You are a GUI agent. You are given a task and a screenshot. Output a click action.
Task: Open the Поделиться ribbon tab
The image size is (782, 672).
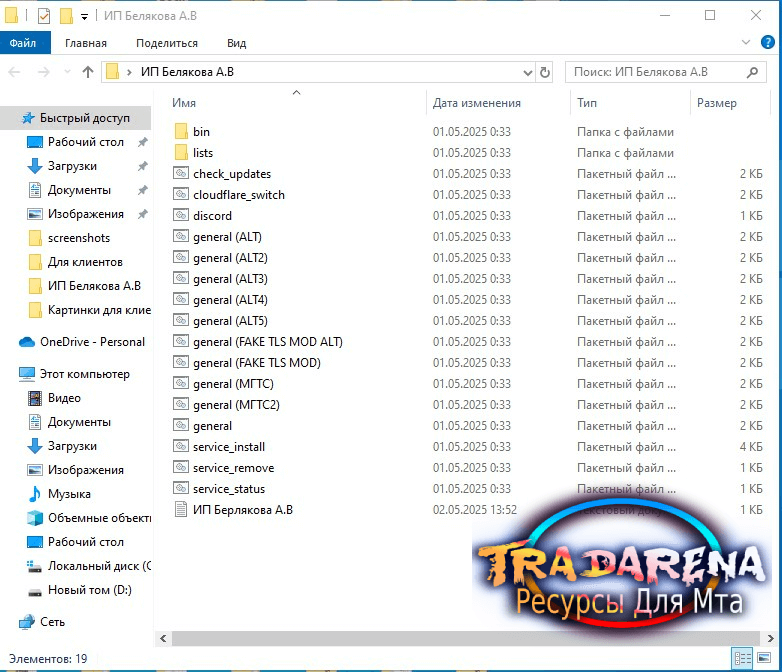coord(167,43)
